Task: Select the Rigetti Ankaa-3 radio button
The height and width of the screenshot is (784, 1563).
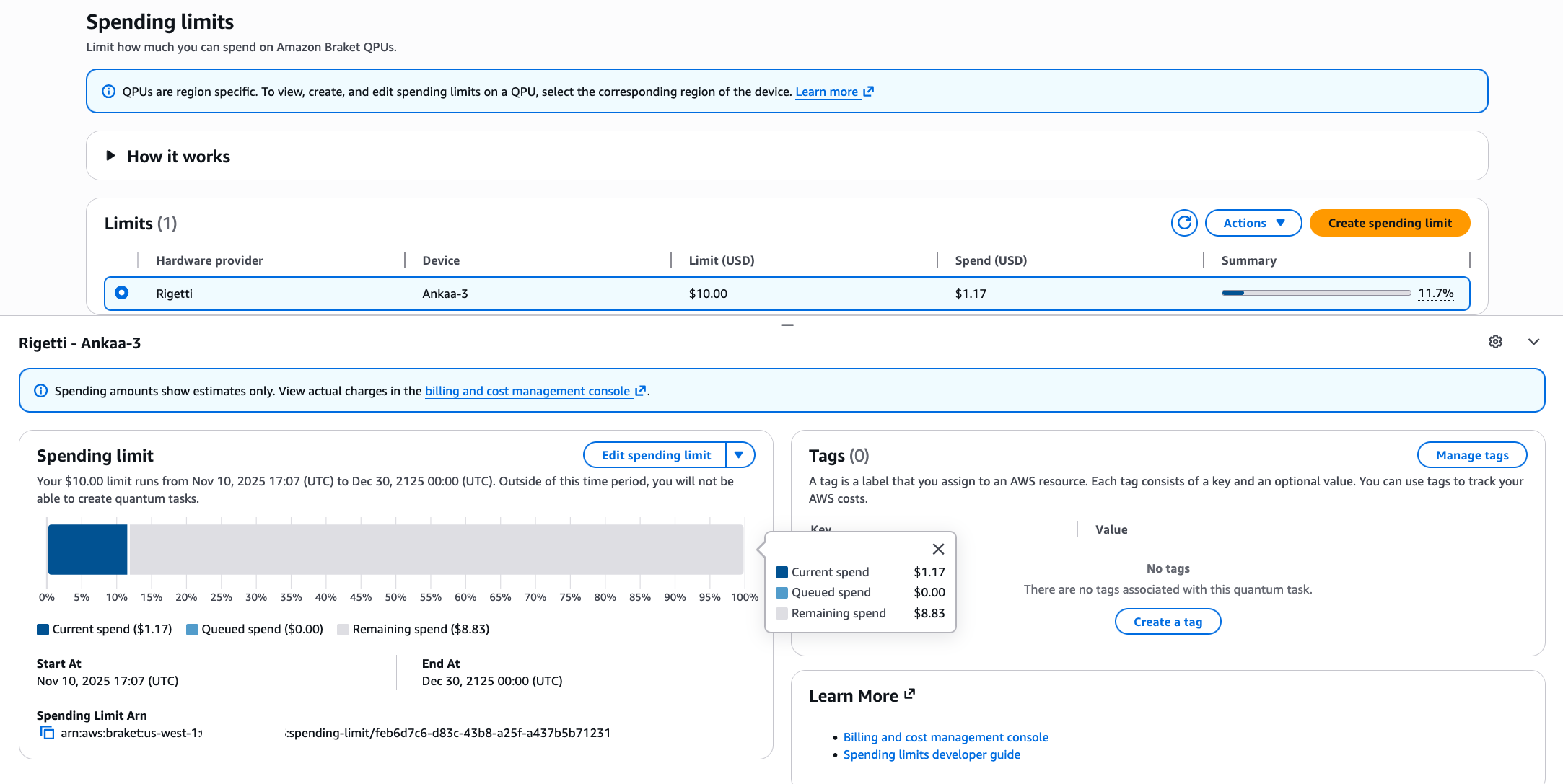Action: 123,293
